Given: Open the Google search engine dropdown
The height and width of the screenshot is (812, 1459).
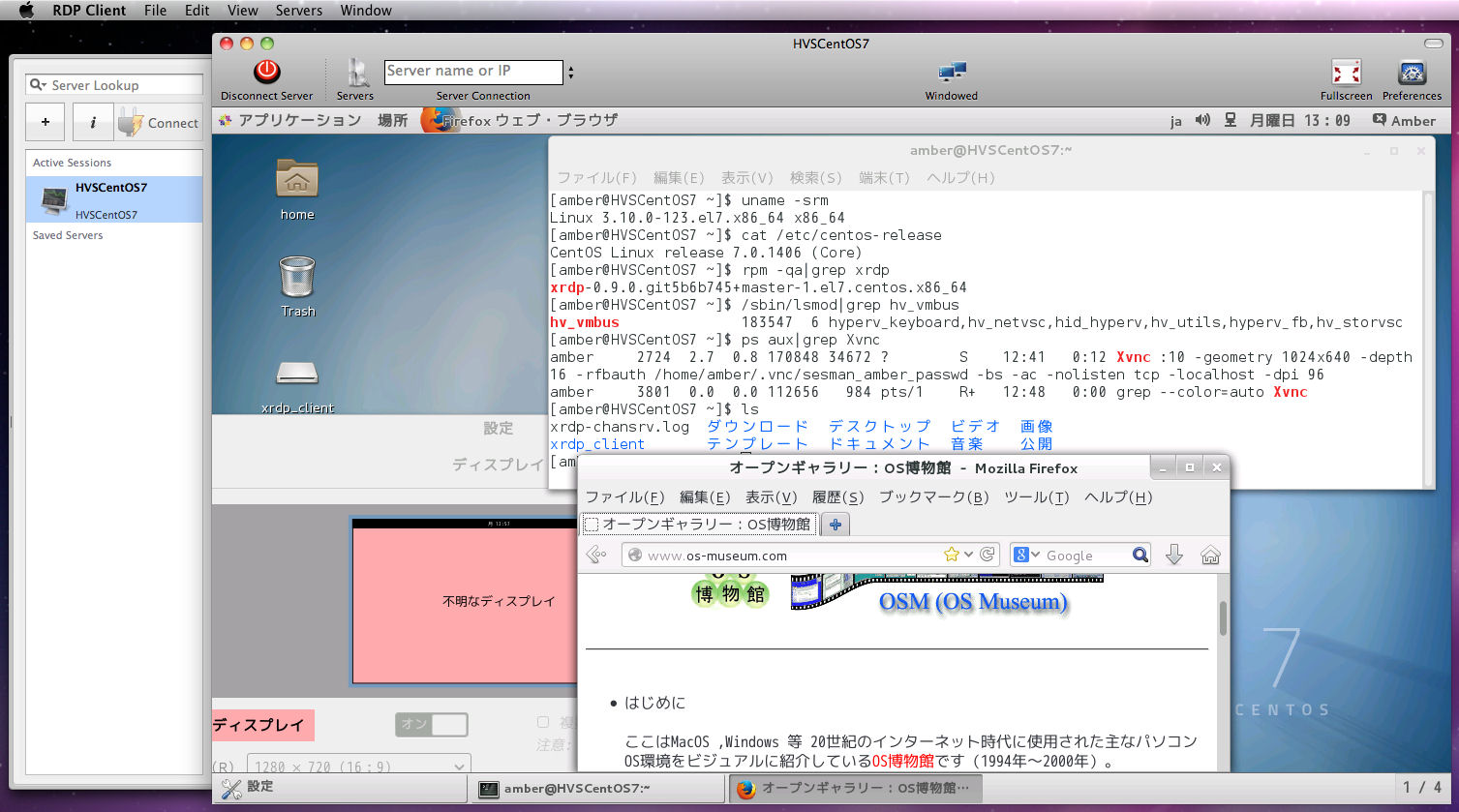Looking at the screenshot, I should 1026,555.
